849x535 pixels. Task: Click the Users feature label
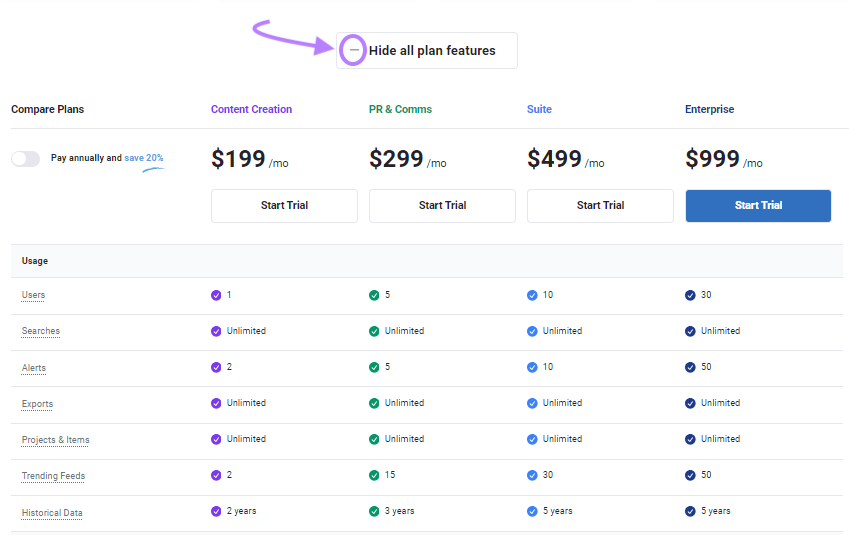coord(33,295)
